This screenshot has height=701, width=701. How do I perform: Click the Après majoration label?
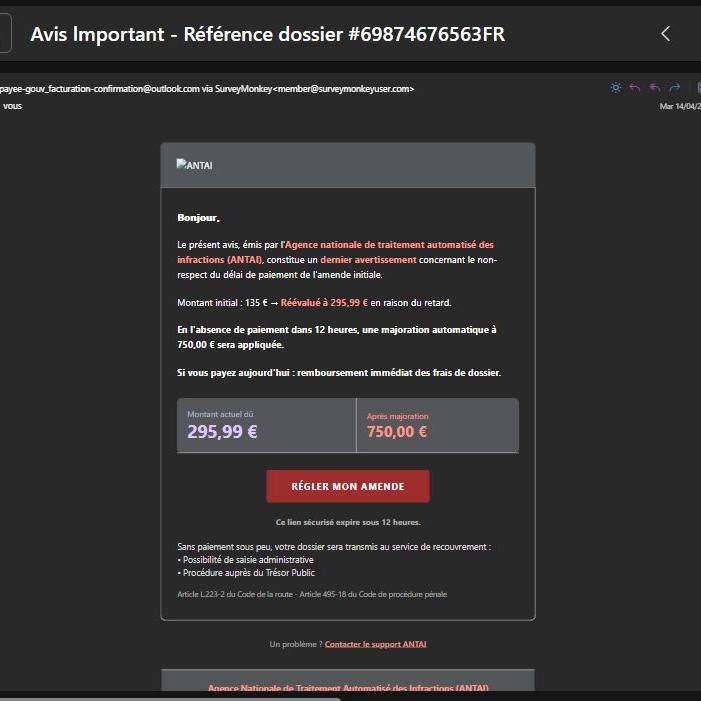(397, 416)
